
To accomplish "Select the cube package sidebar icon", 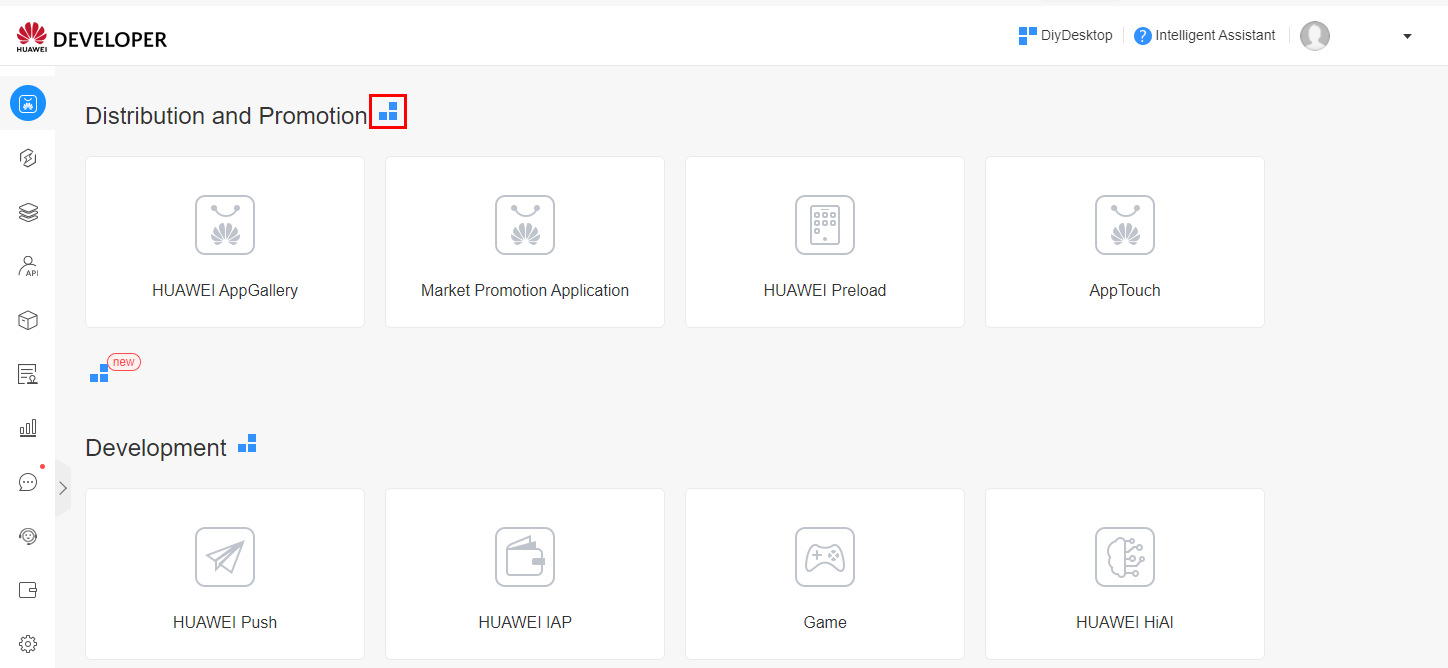I will (x=28, y=320).
